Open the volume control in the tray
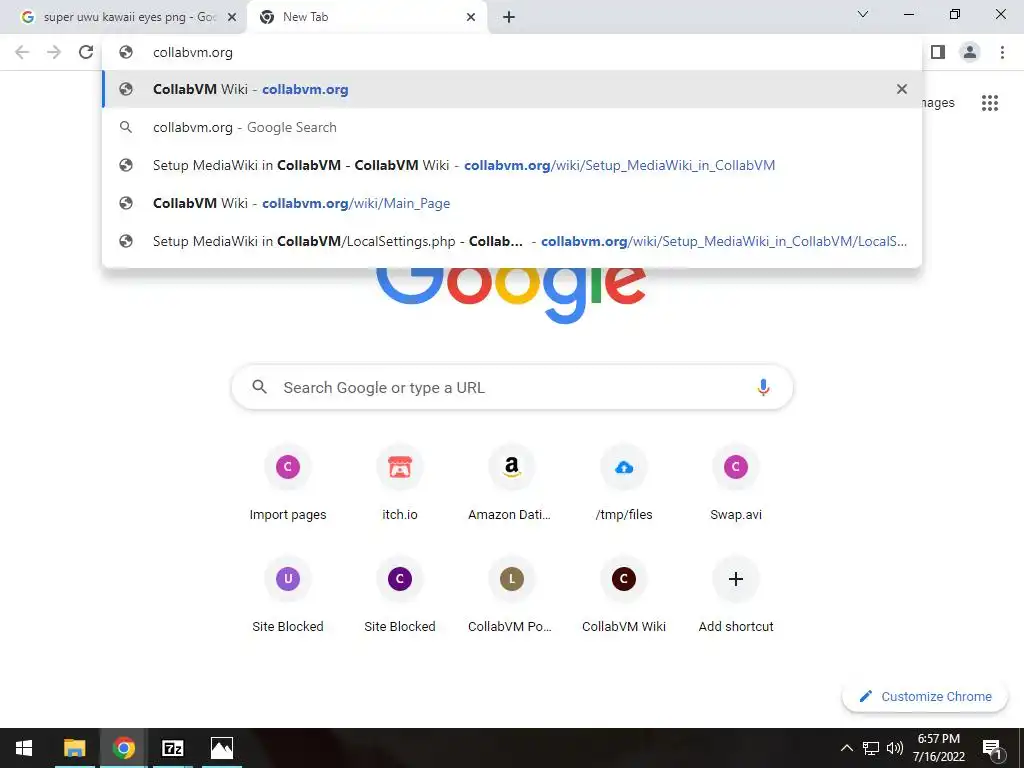The width and height of the screenshot is (1024, 768). [x=895, y=748]
